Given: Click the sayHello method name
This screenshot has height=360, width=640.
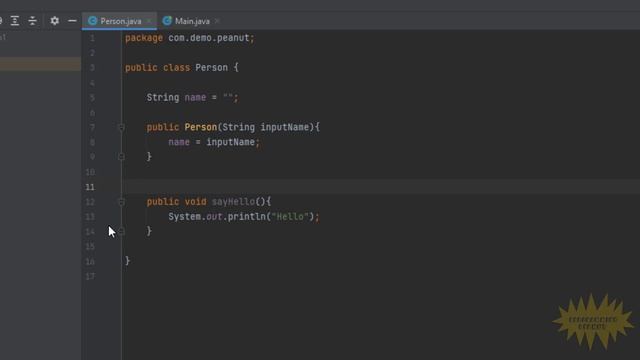Looking at the screenshot, I should point(233,202).
